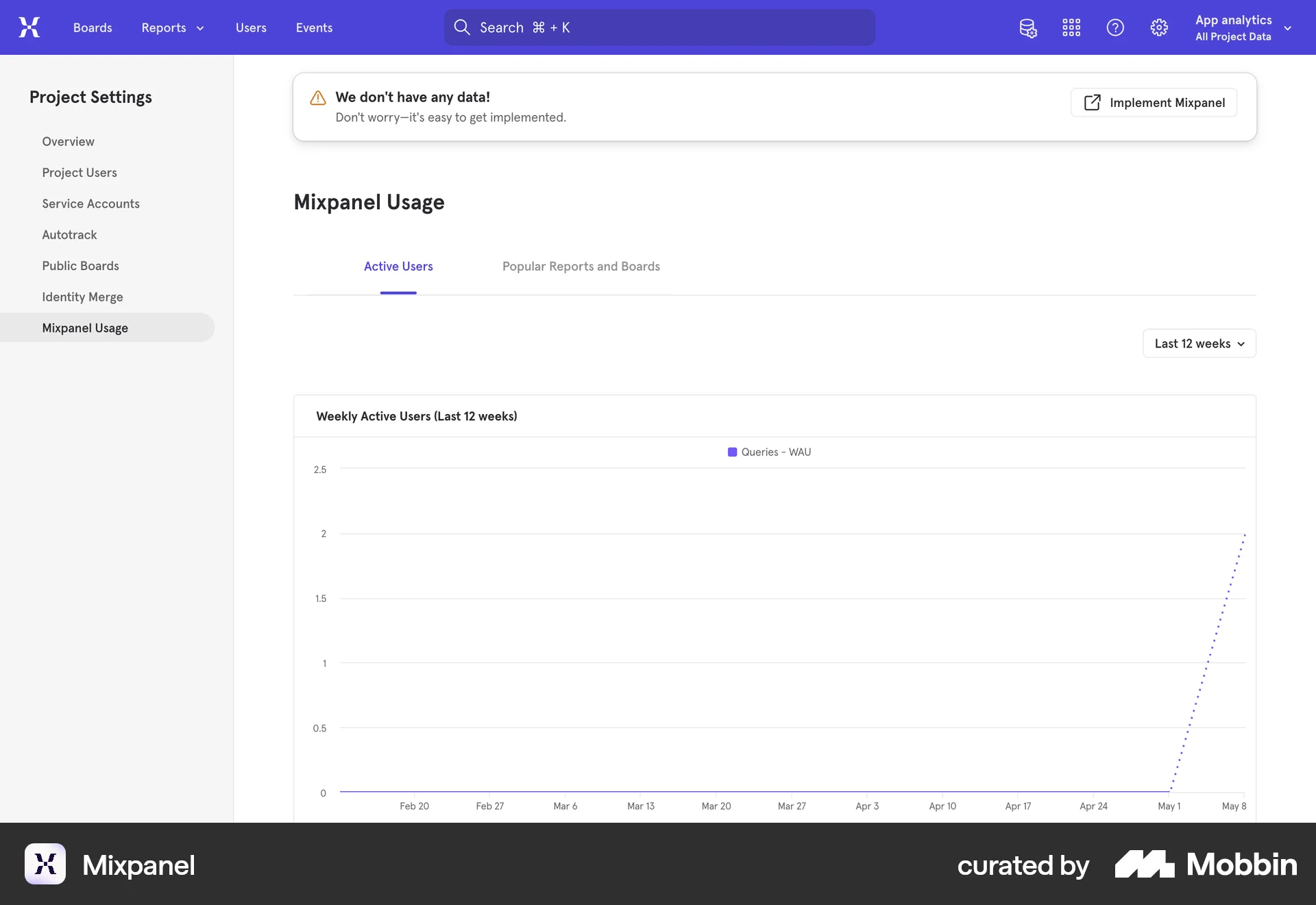Click the Project Settings sidebar heading

coord(90,97)
